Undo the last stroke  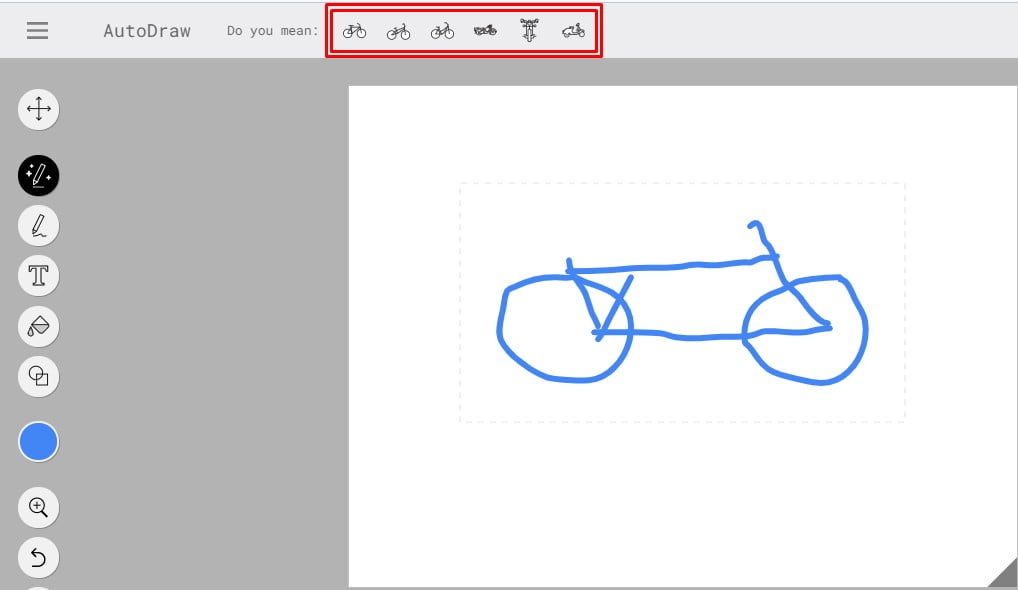click(38, 558)
